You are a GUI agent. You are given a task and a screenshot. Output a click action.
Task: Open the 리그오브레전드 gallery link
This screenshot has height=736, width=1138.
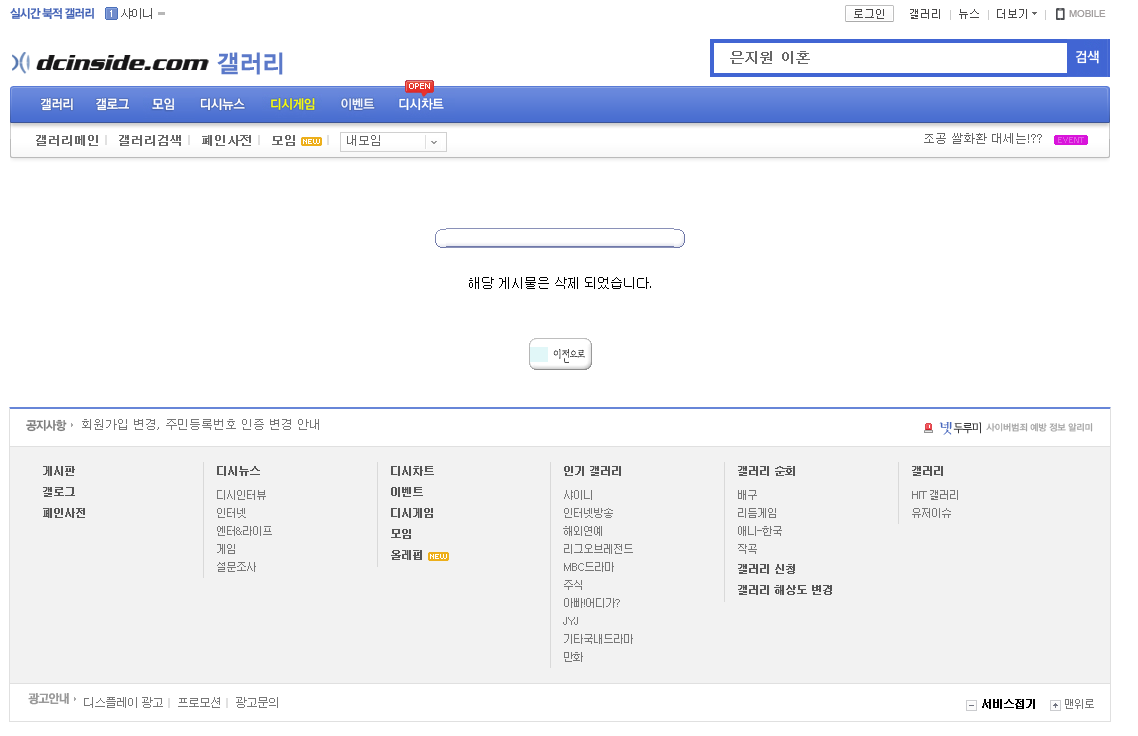coord(598,549)
